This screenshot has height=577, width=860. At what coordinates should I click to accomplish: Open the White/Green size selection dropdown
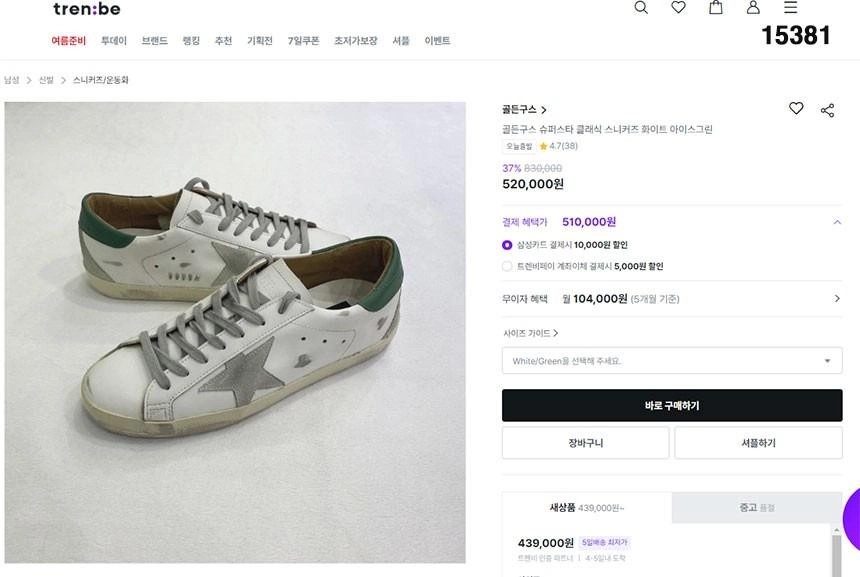671,361
